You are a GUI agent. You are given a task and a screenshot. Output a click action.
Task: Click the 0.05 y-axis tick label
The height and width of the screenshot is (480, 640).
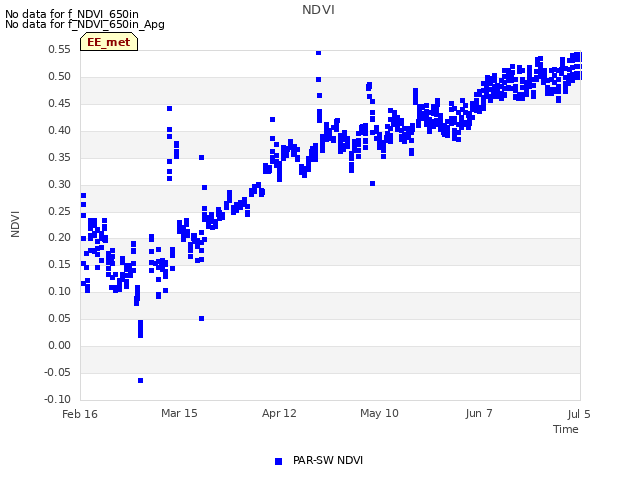point(60,318)
